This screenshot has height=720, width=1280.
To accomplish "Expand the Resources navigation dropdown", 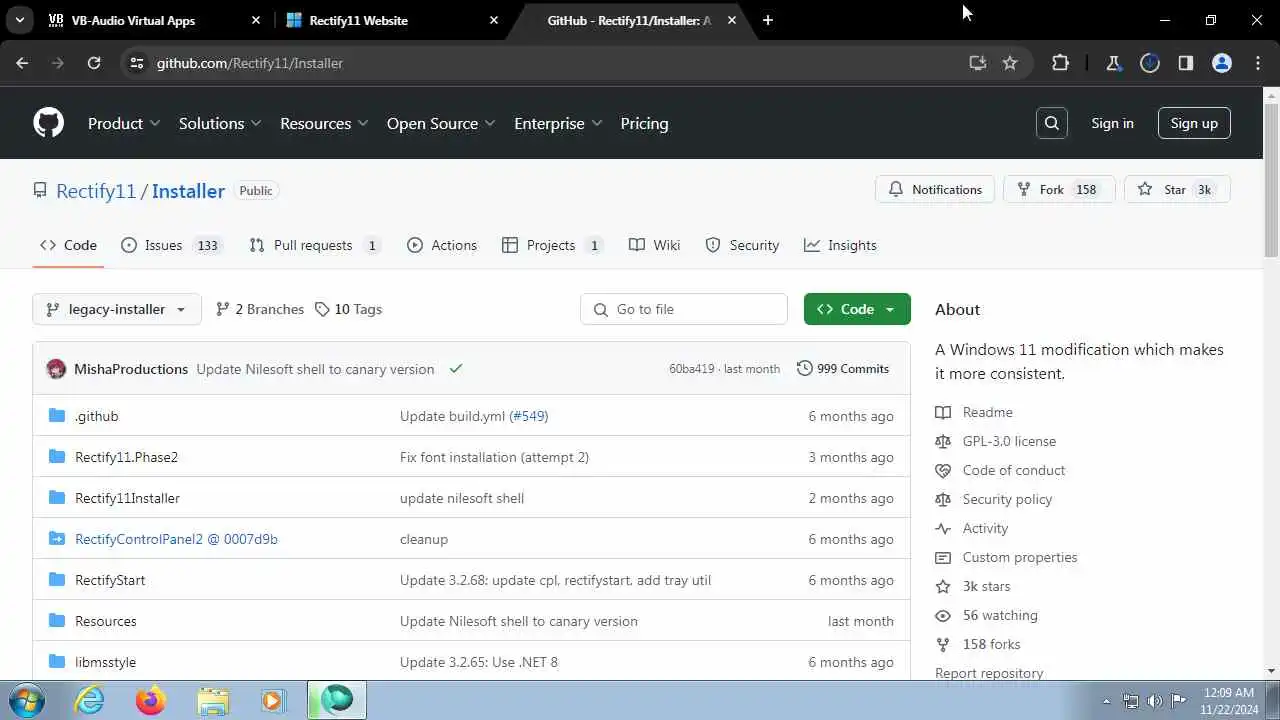I will pyautogui.click(x=324, y=123).
